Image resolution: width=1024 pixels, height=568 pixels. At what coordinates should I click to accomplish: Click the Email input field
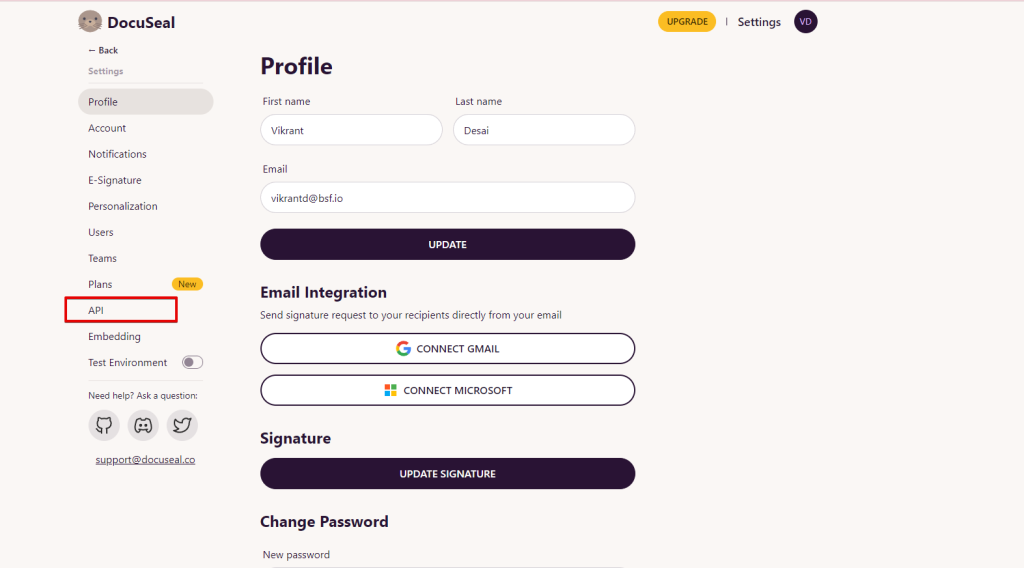click(x=447, y=198)
